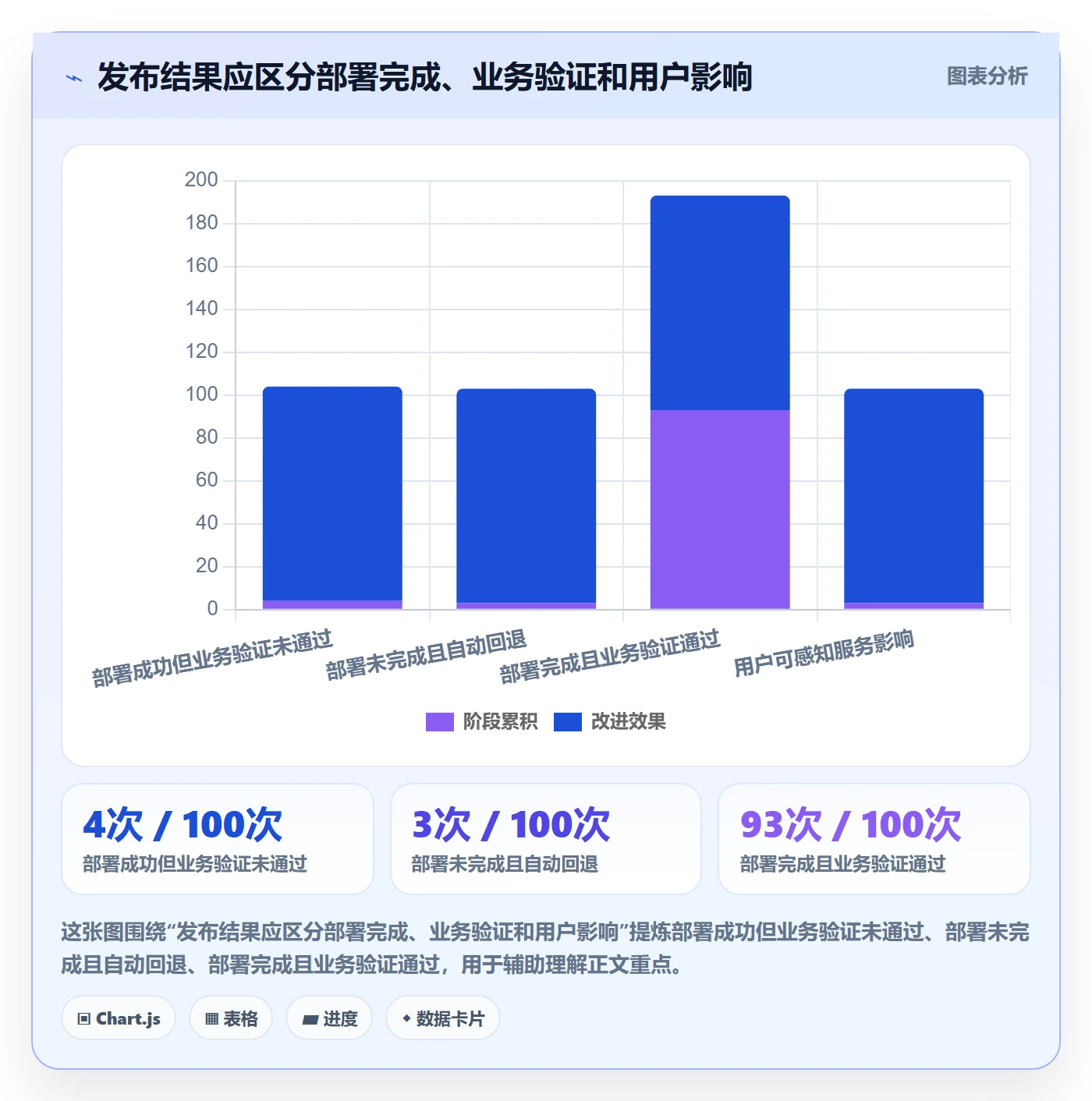Click the grid icon in the 表格 tag
Viewport: 1092px width, 1101px height.
[x=211, y=1018]
